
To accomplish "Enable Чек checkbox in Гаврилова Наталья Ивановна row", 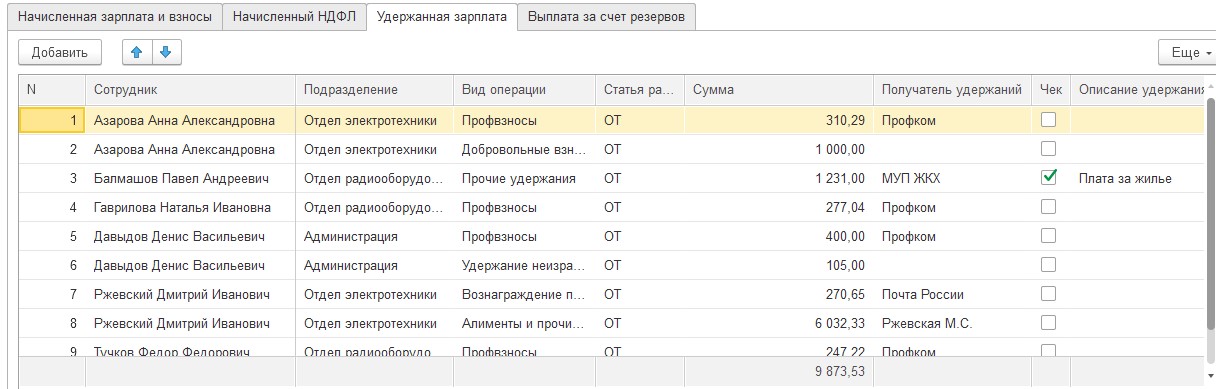I will pyautogui.click(x=1049, y=207).
